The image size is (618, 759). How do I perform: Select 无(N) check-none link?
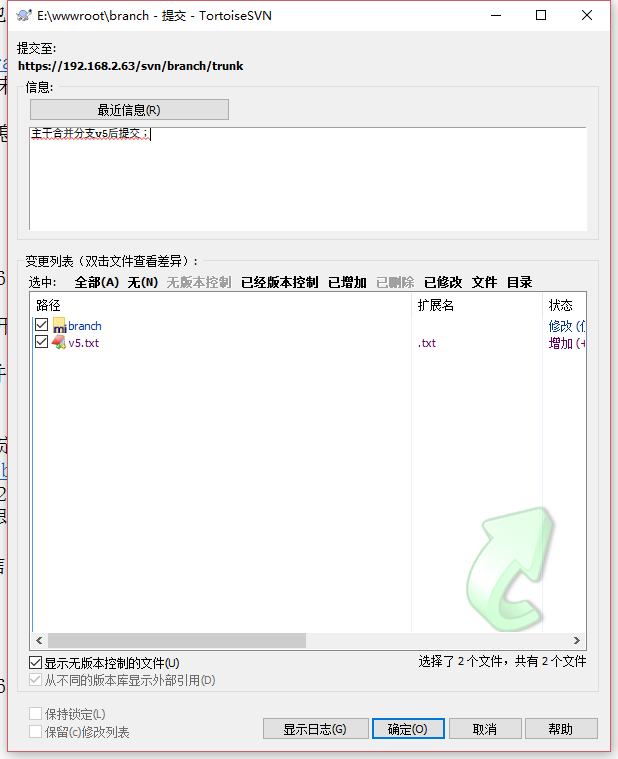pos(143,282)
